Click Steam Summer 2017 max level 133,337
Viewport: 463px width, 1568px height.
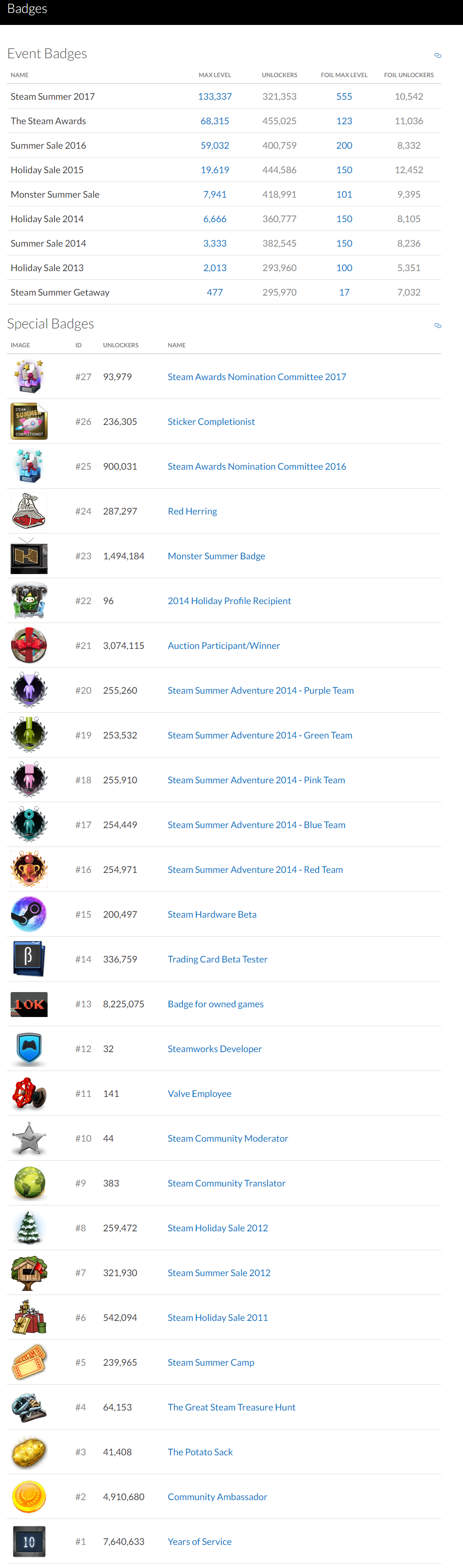coord(214,97)
